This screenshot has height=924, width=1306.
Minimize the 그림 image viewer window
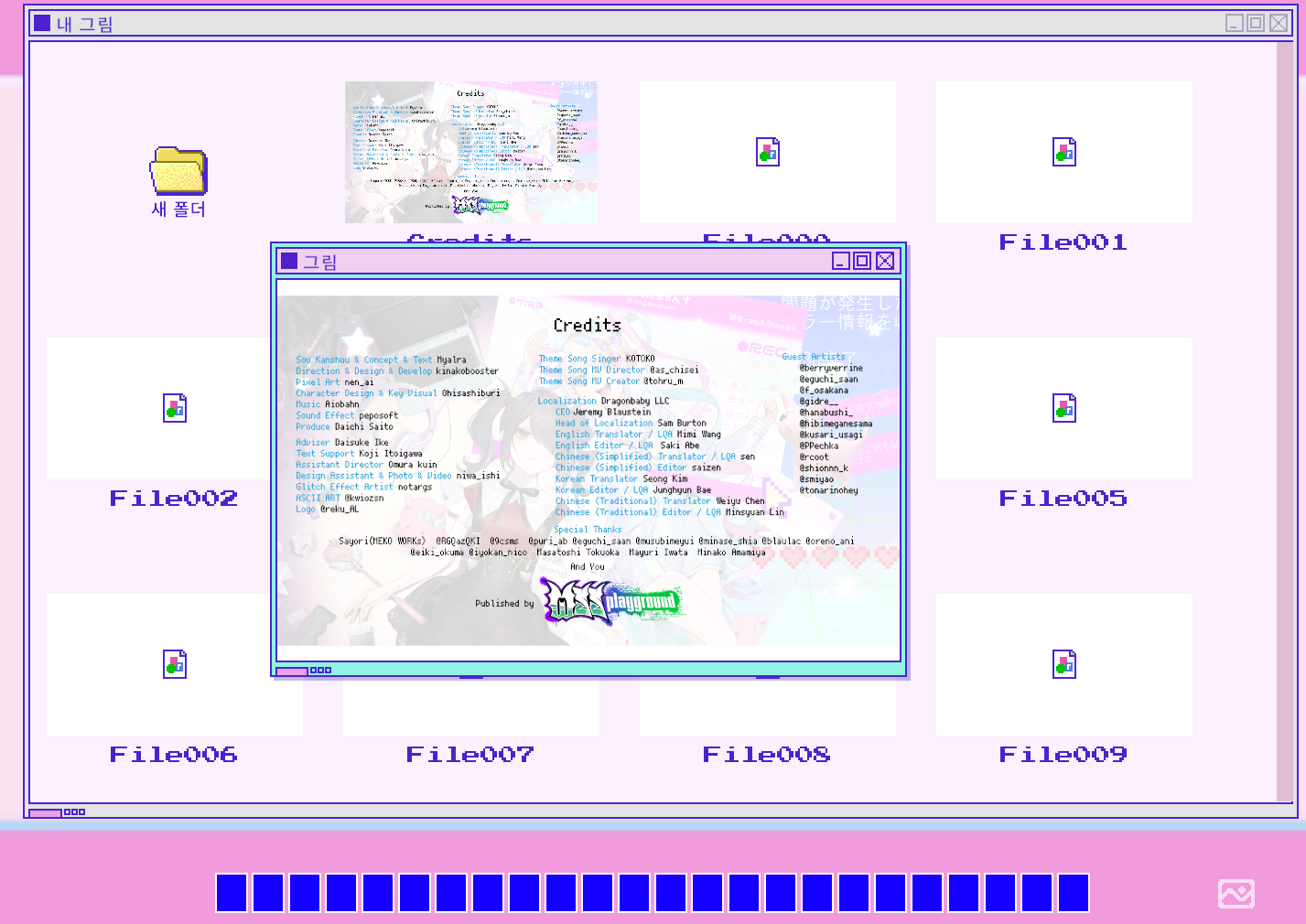[x=841, y=261]
